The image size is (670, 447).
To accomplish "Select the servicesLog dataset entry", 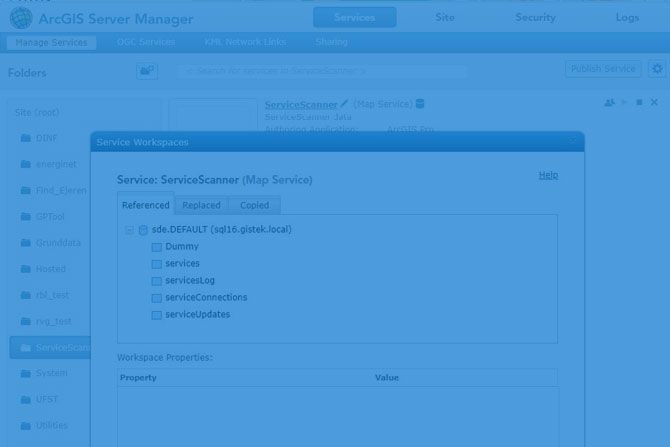I will 190,280.
